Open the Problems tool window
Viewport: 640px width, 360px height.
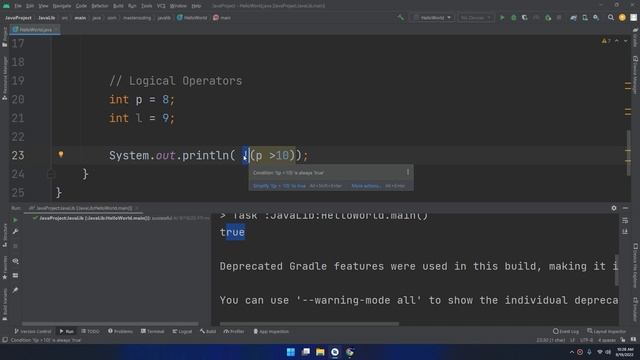120,331
